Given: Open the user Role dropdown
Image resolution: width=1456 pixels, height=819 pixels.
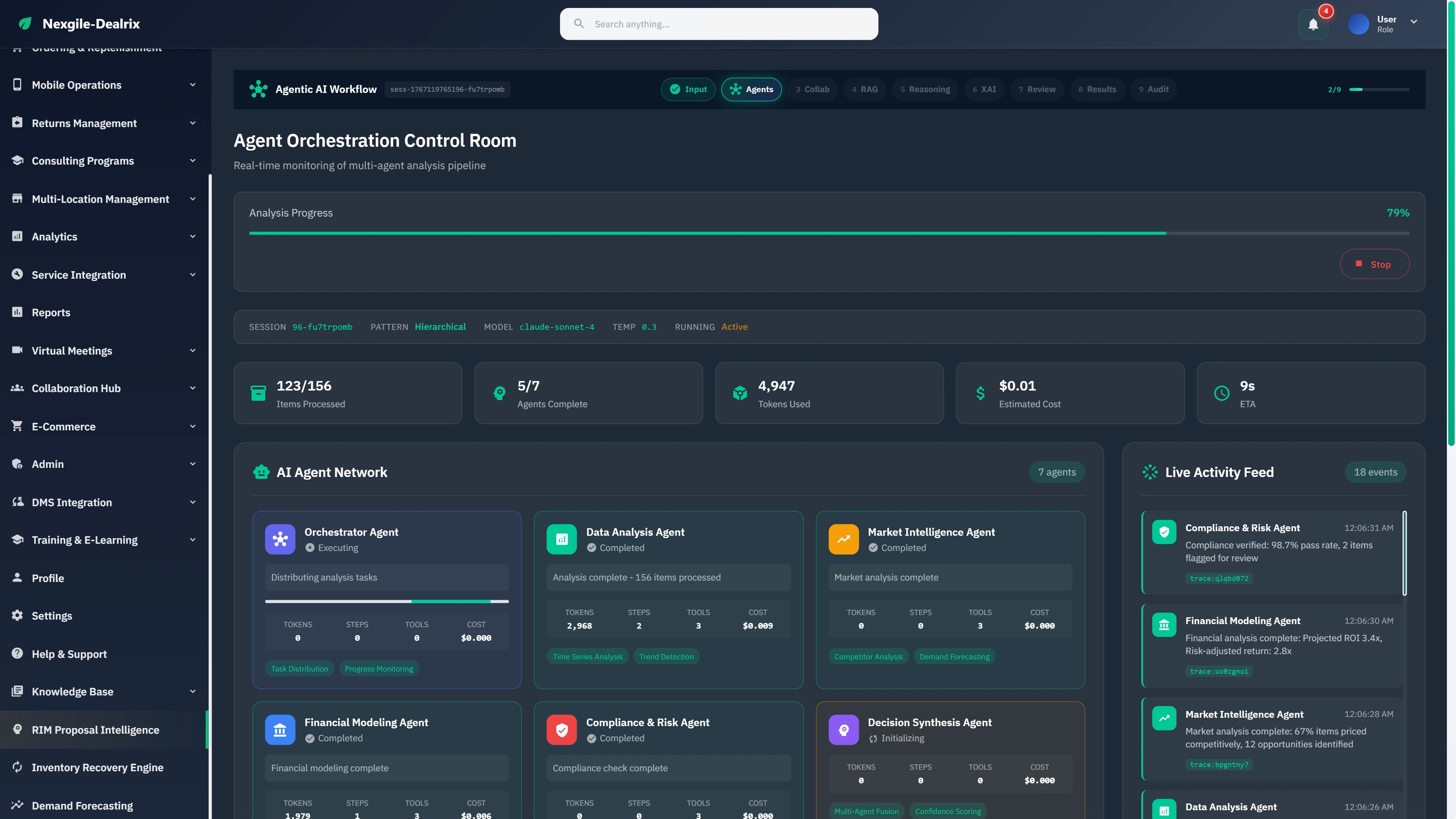Looking at the screenshot, I should point(1414,23).
